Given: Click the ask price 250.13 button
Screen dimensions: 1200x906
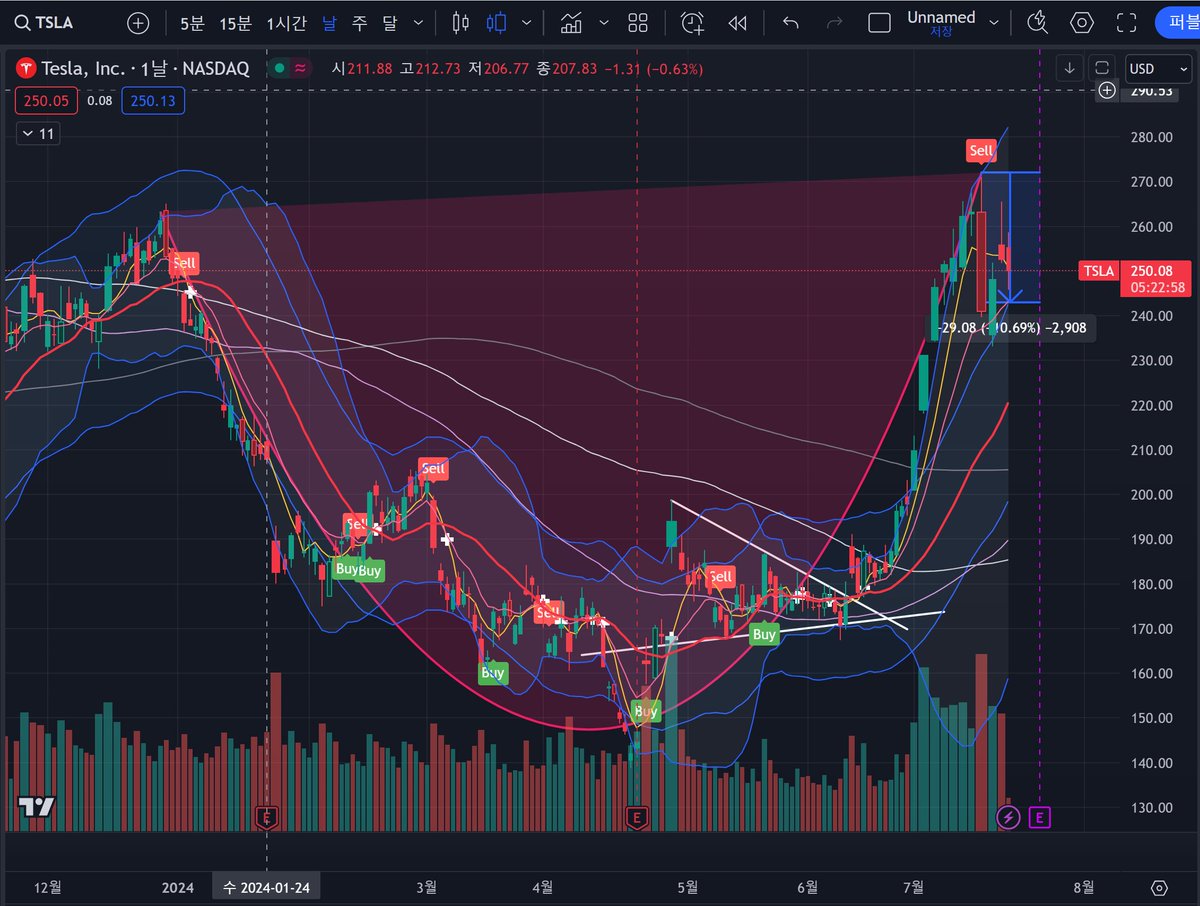Looking at the screenshot, I should [x=152, y=100].
